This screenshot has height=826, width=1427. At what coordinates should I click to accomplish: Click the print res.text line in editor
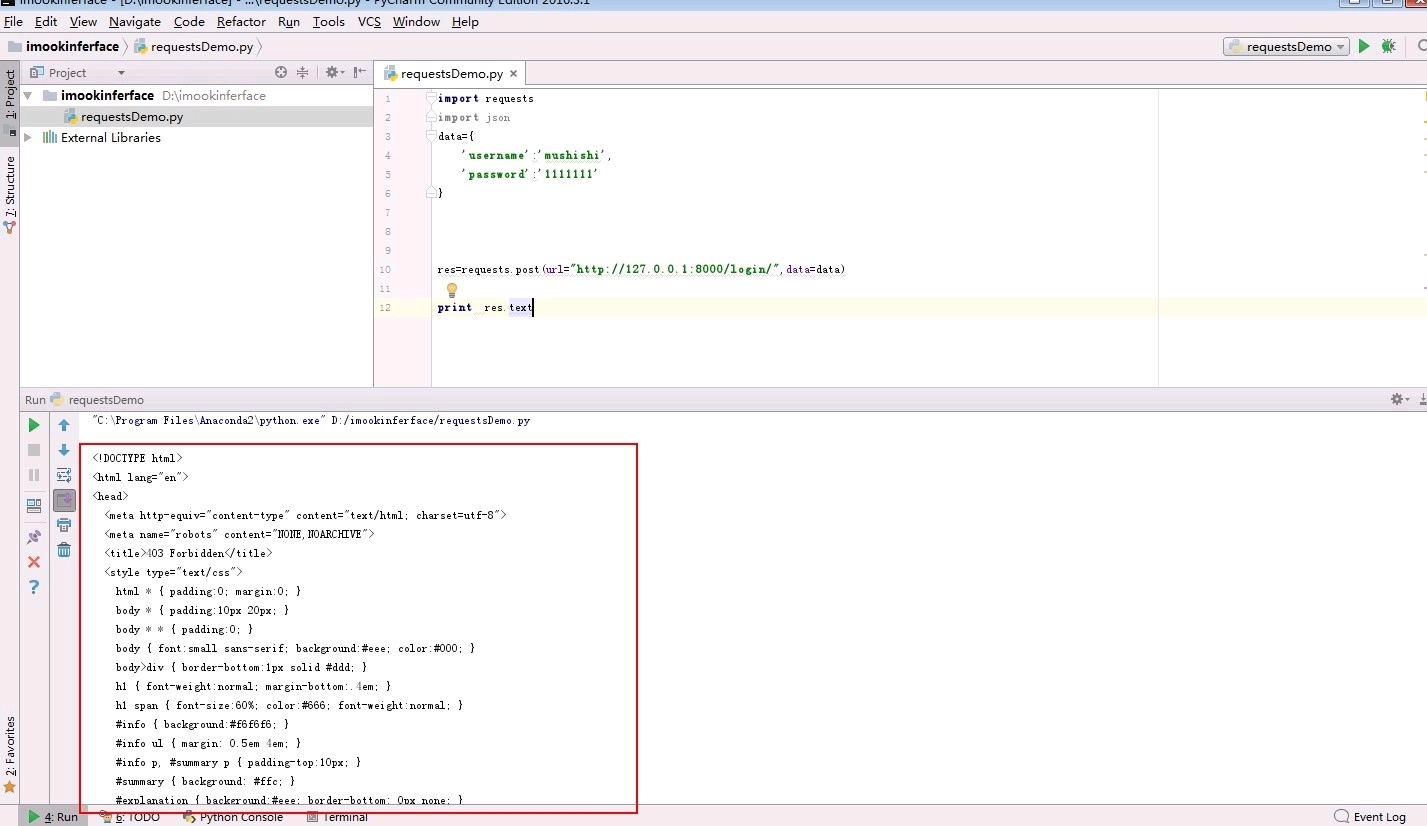[x=485, y=307]
